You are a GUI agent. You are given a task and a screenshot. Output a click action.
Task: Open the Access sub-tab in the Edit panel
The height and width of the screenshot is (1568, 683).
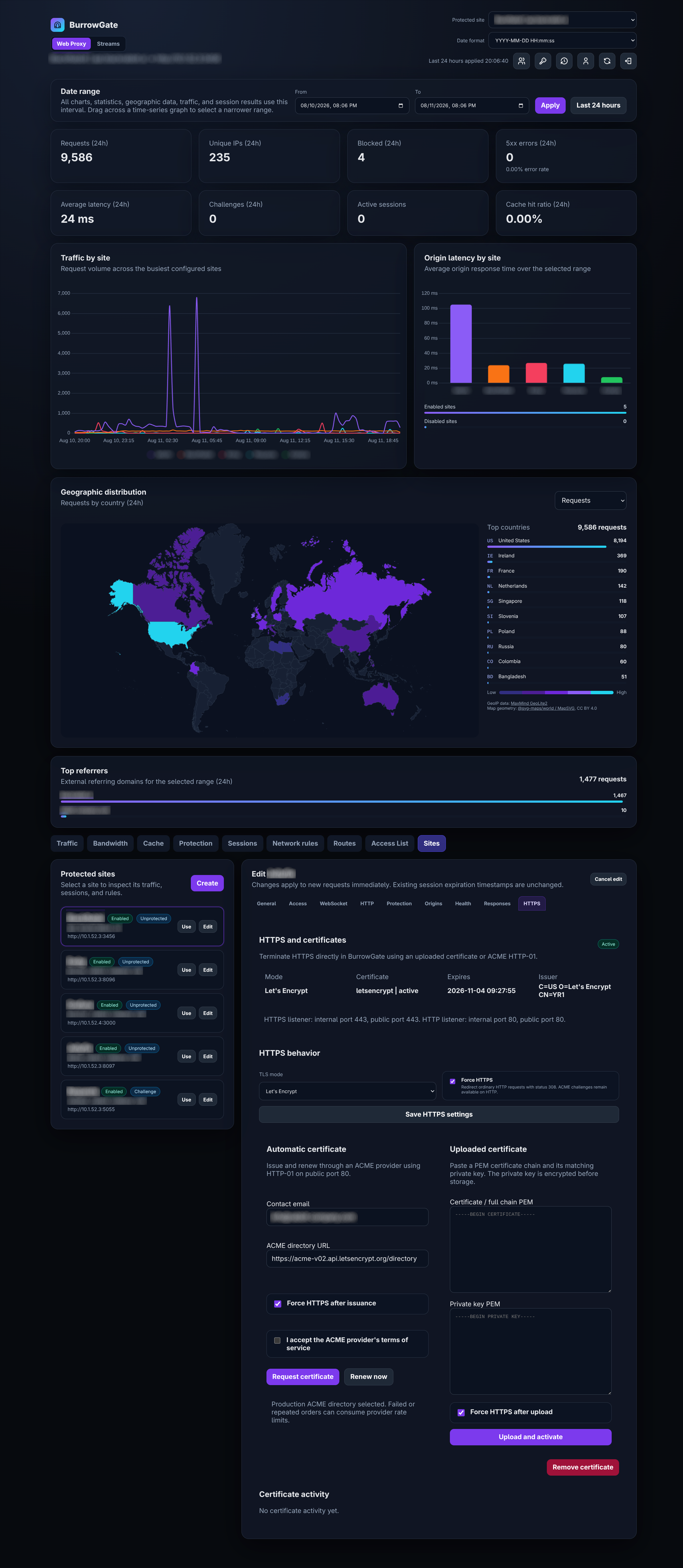(297, 903)
